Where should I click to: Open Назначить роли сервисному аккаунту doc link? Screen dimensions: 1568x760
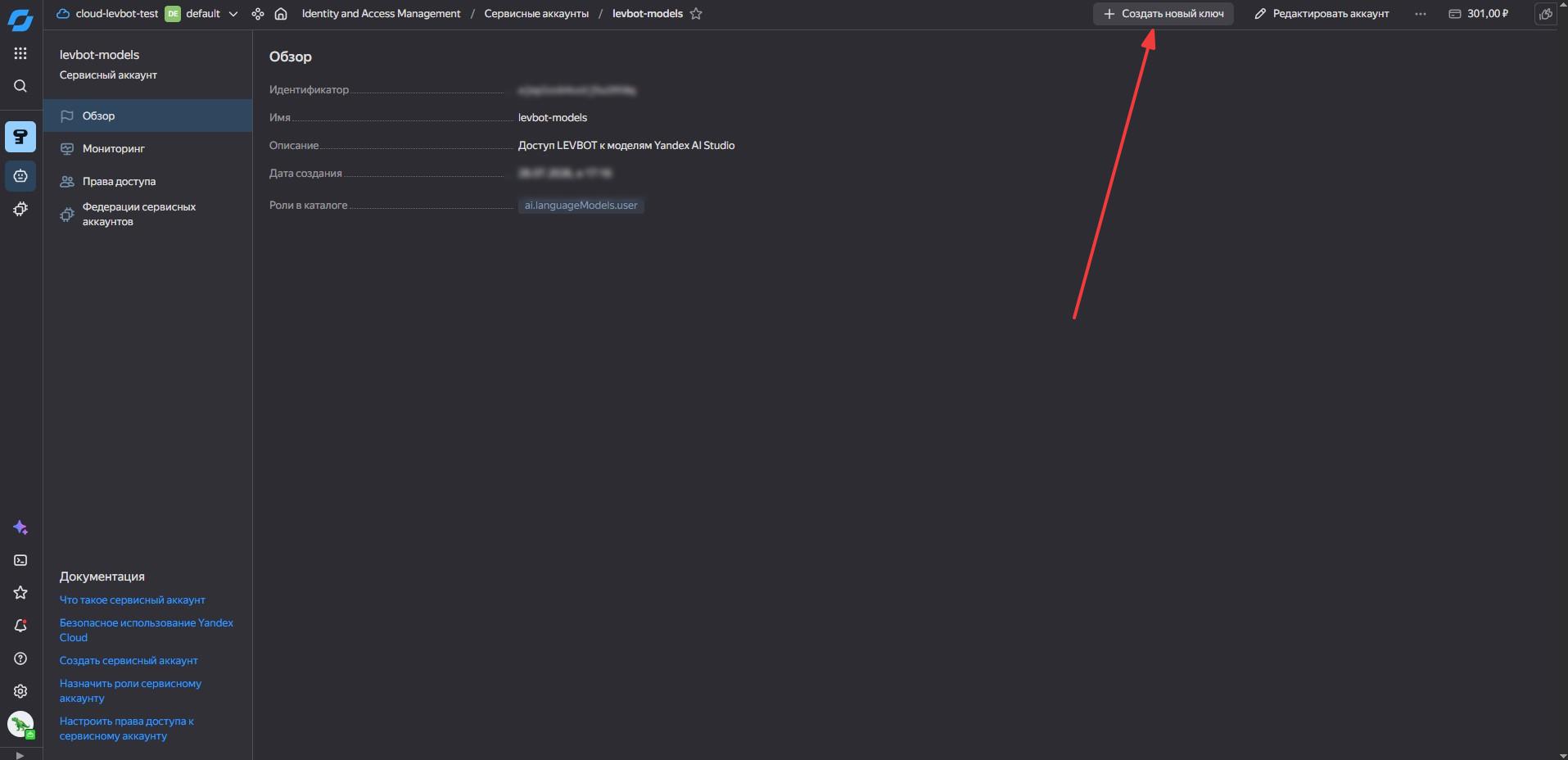[130, 691]
